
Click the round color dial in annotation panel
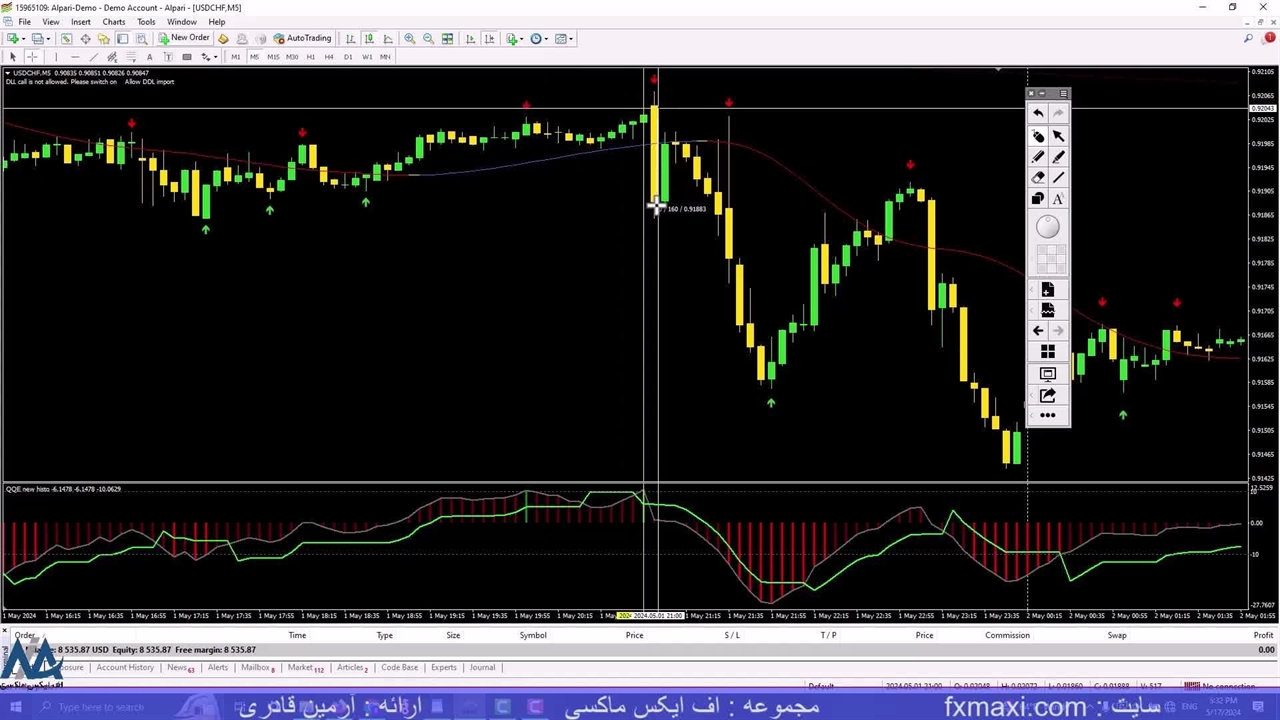tap(1048, 227)
